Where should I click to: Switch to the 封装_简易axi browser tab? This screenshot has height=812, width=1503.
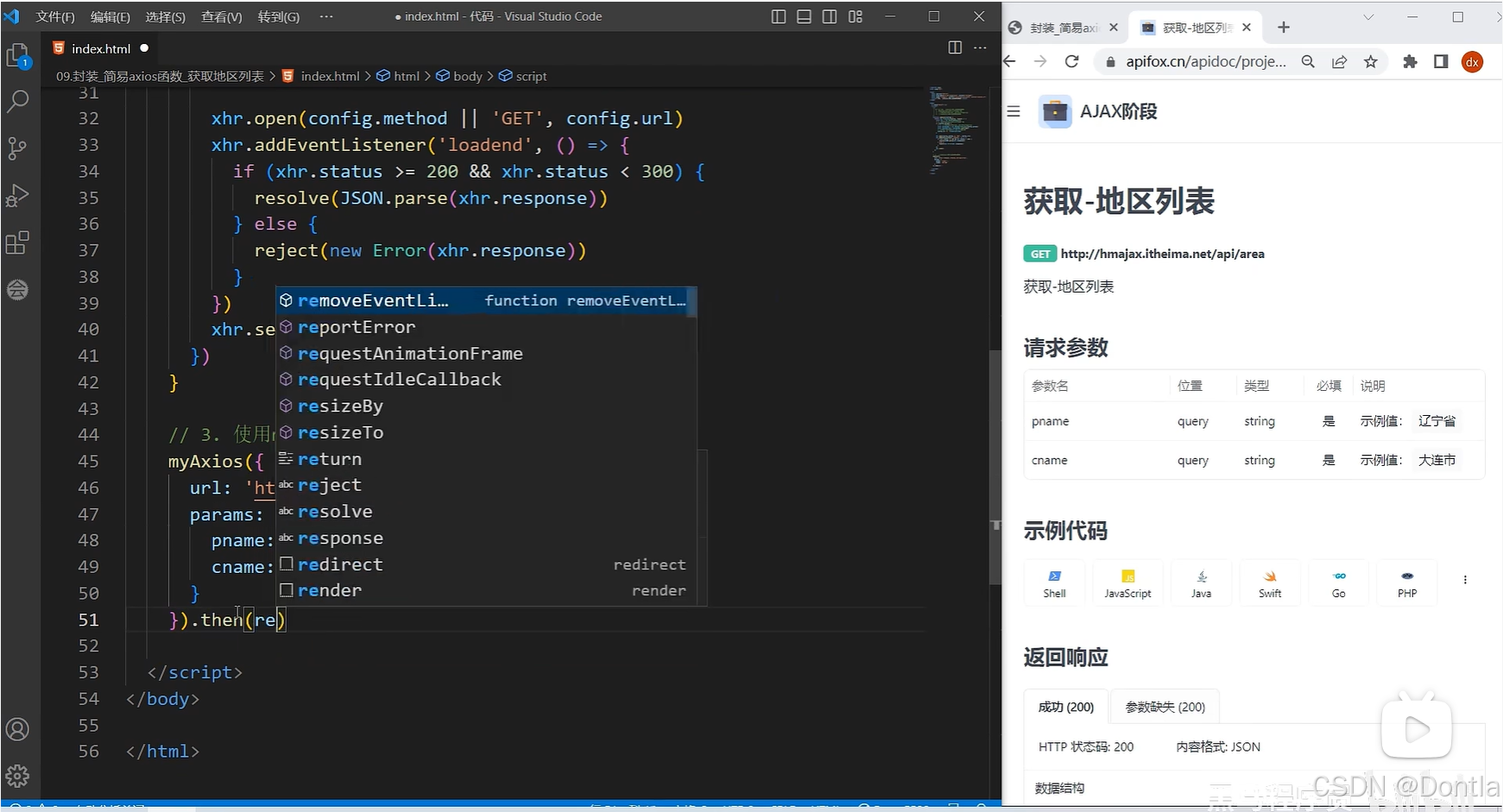(x=1064, y=28)
